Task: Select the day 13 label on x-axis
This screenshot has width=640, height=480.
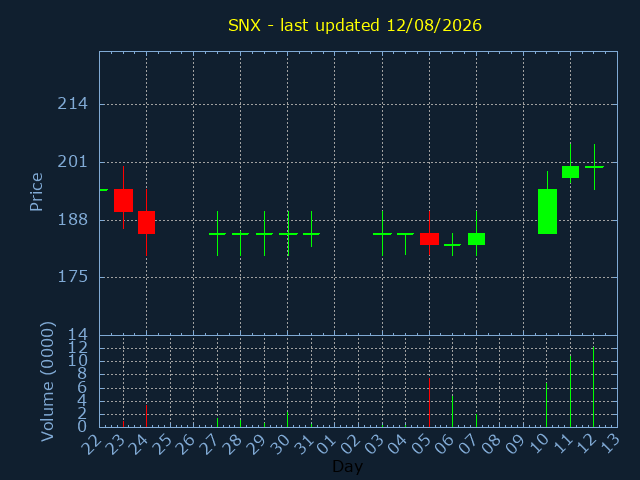Action: coord(610,443)
